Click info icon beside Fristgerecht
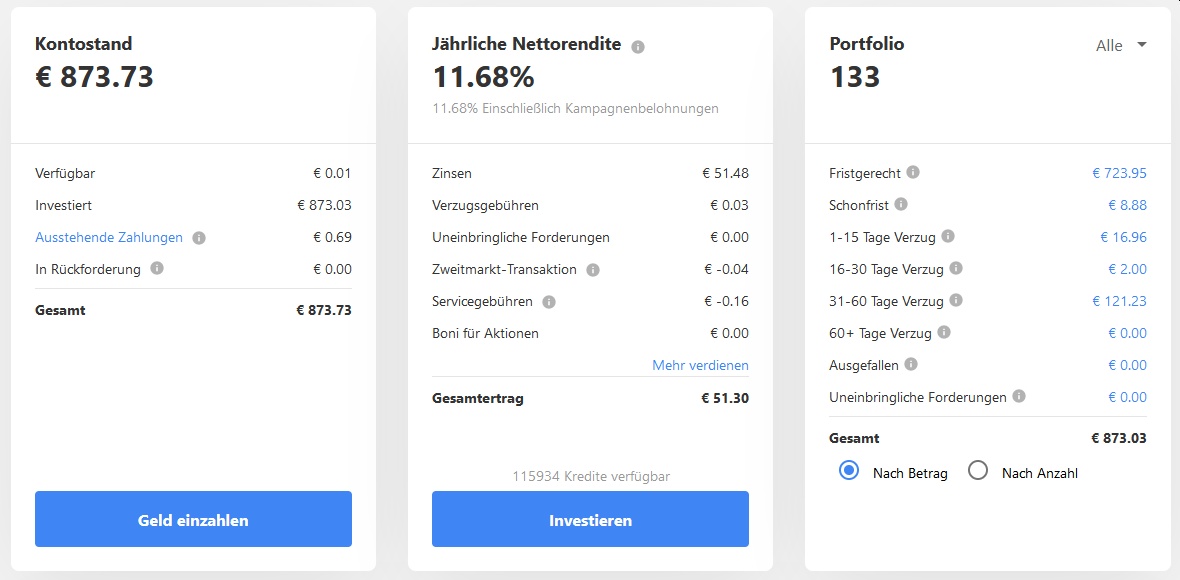 (913, 172)
